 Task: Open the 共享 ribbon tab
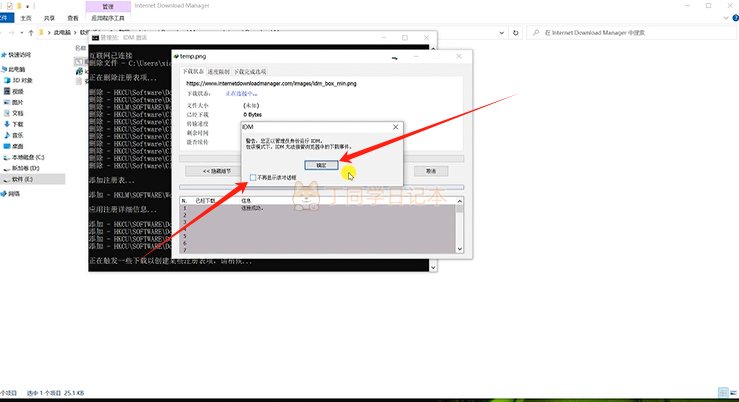pyautogui.click(x=49, y=18)
